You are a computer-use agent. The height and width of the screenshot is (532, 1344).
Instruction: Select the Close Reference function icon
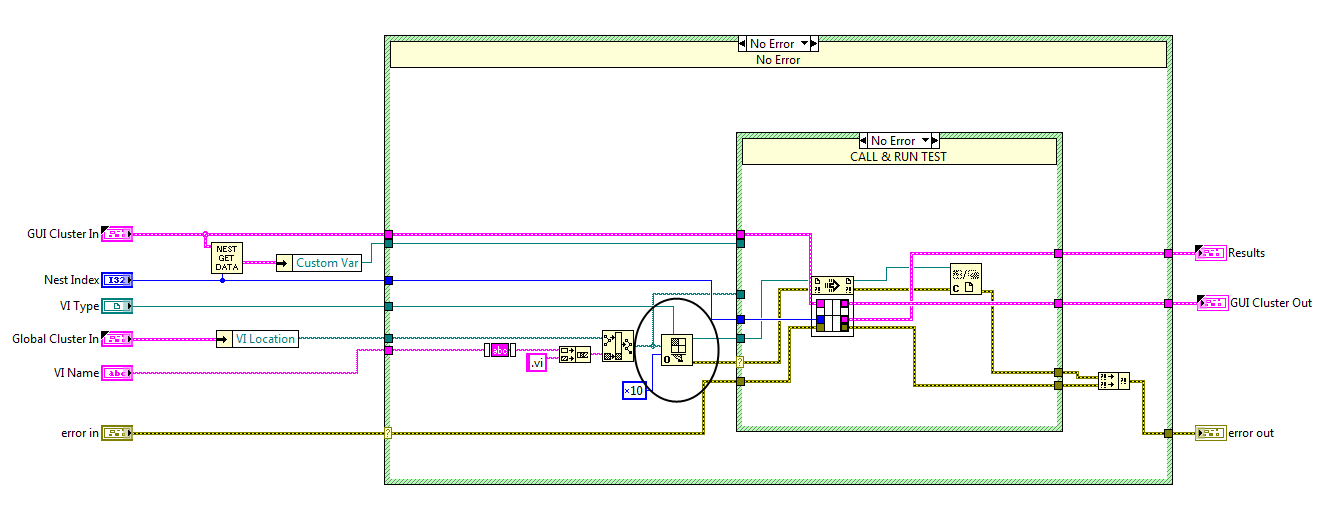point(966,279)
